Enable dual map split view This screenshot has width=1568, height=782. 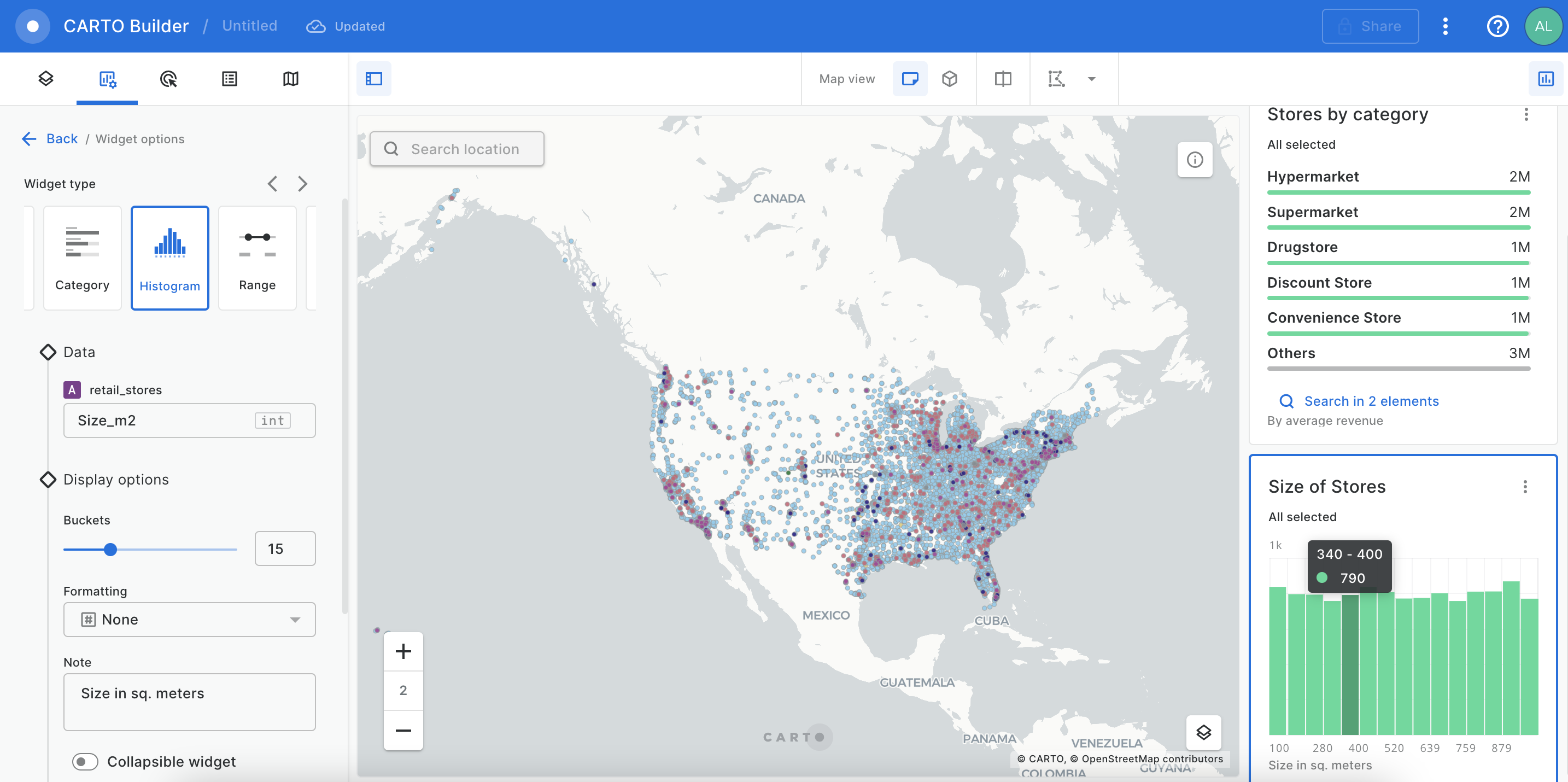1003,79
